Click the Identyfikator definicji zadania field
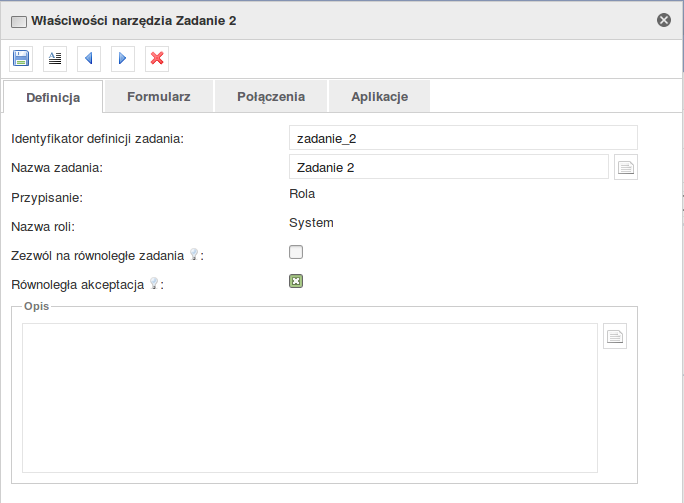The image size is (684, 503). point(463,138)
